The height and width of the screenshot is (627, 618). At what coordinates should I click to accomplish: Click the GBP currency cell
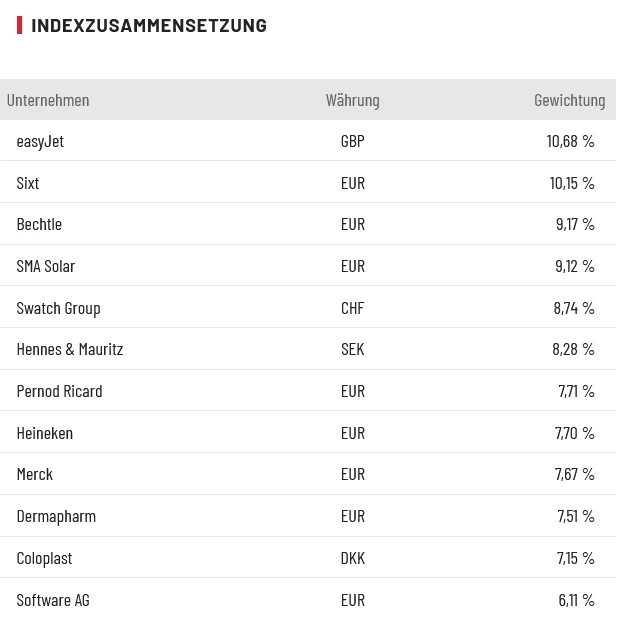click(352, 141)
